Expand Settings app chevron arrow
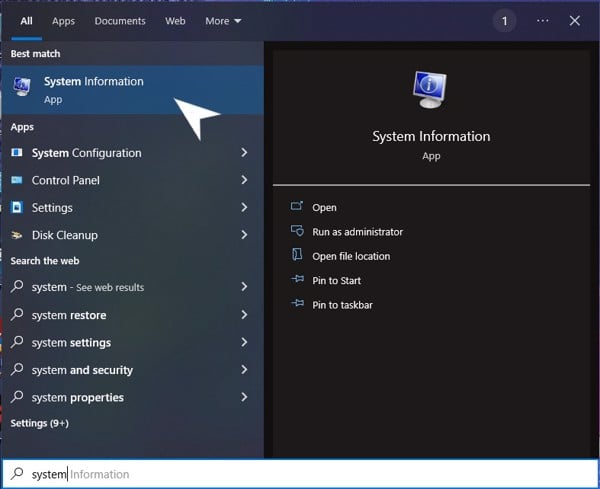This screenshot has width=600, height=489. pyautogui.click(x=244, y=207)
